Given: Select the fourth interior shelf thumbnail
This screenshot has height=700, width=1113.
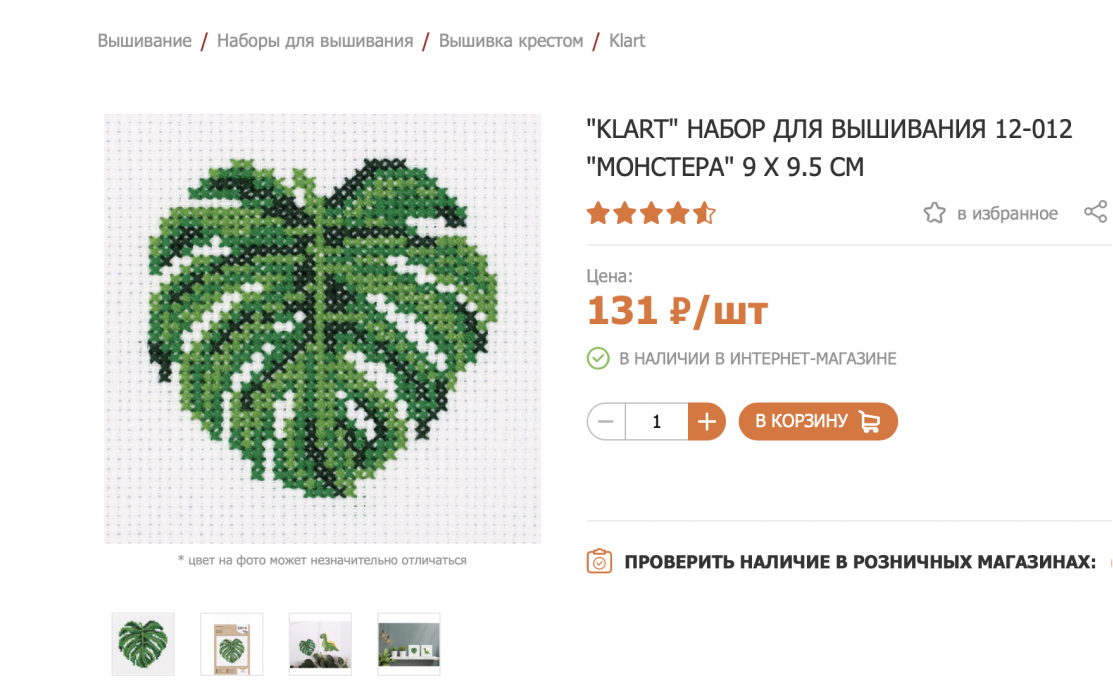Looking at the screenshot, I should [409, 644].
